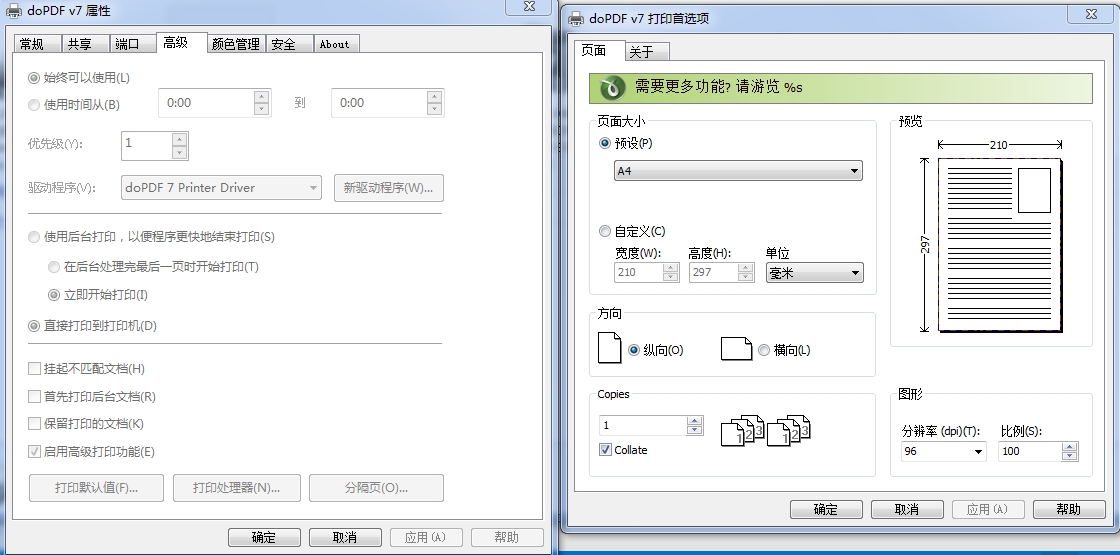This screenshot has height=555, width=1120.
Task: Switch to the 常规 tab
Action: [36, 44]
